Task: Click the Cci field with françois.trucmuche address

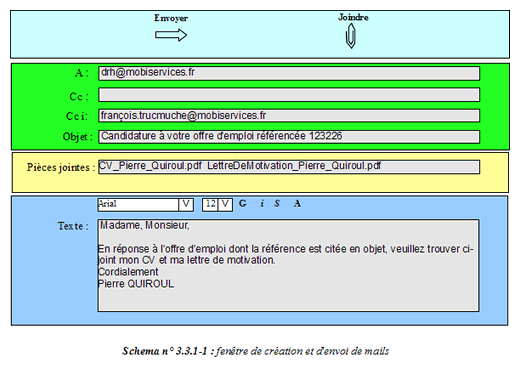Action: click(289, 116)
